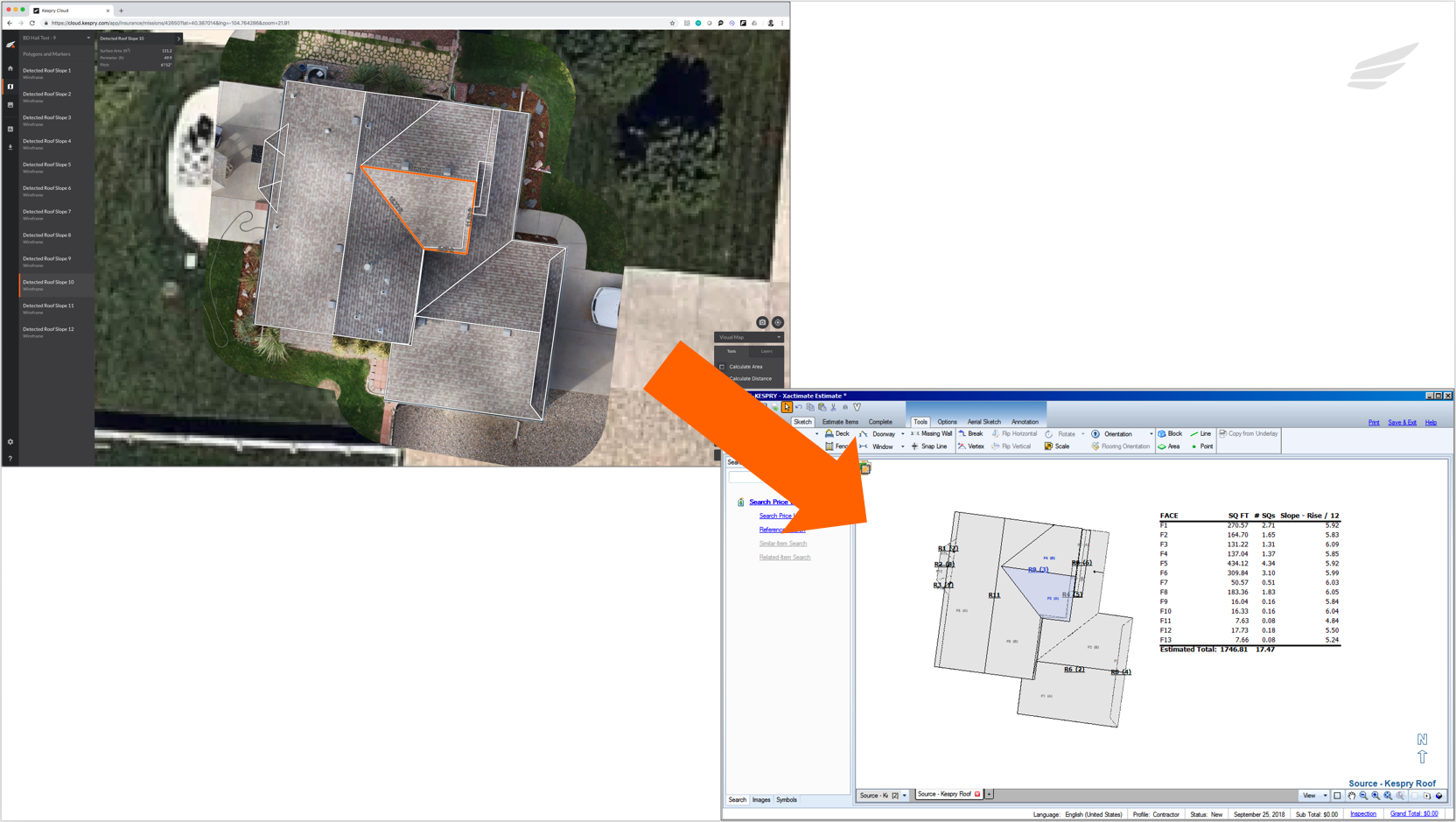Open the View dropdown in bottom bar
This screenshot has height=822, width=1456.
(1314, 796)
